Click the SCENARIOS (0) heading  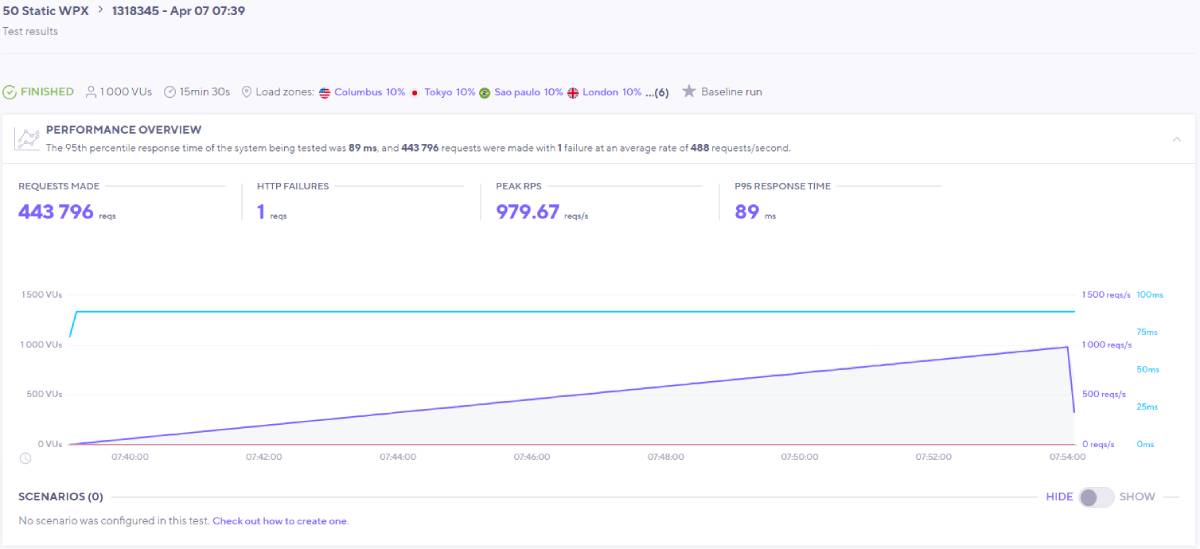(x=61, y=497)
